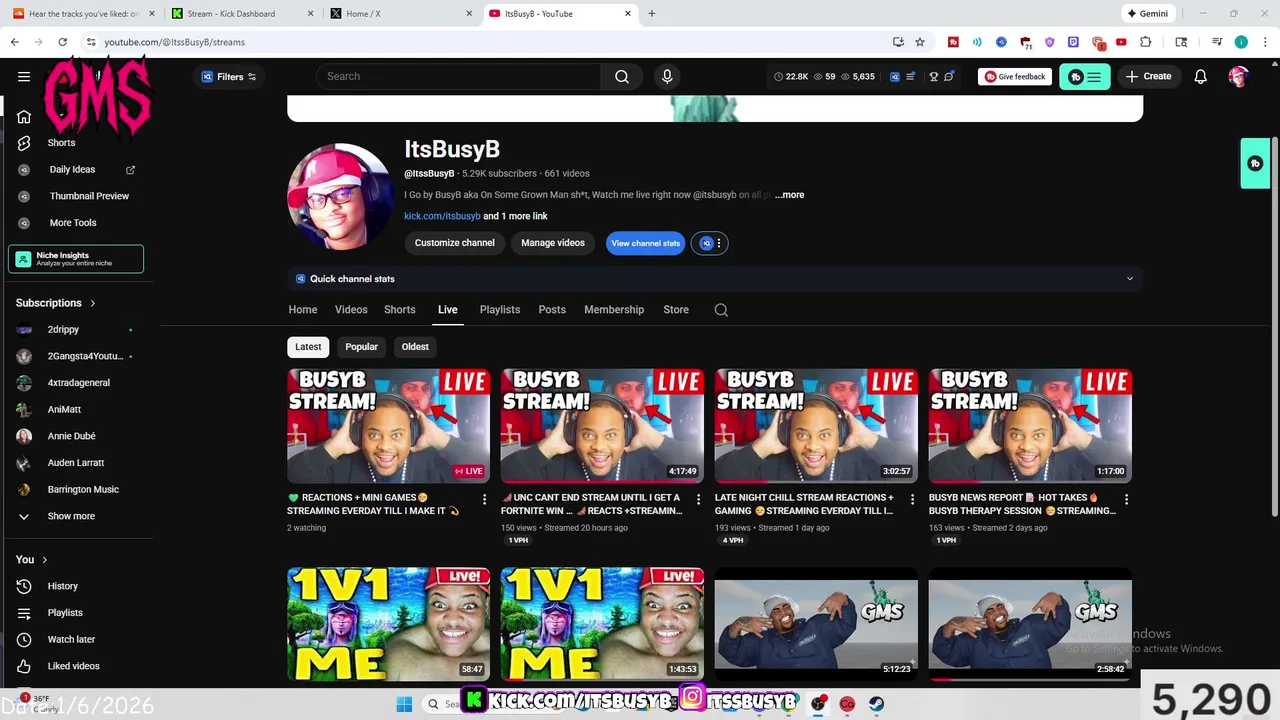This screenshot has width=1280, height=720.
Task: Click View channel stats
Action: coord(645,243)
